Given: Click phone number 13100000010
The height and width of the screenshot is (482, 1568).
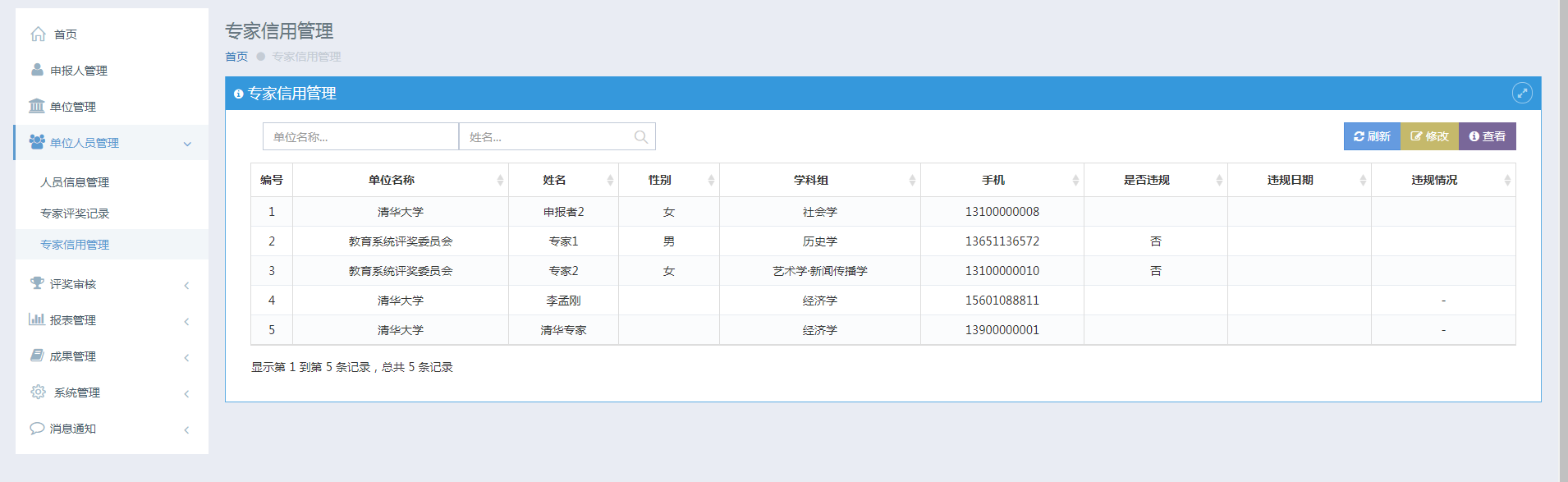Looking at the screenshot, I should coord(1002,271).
